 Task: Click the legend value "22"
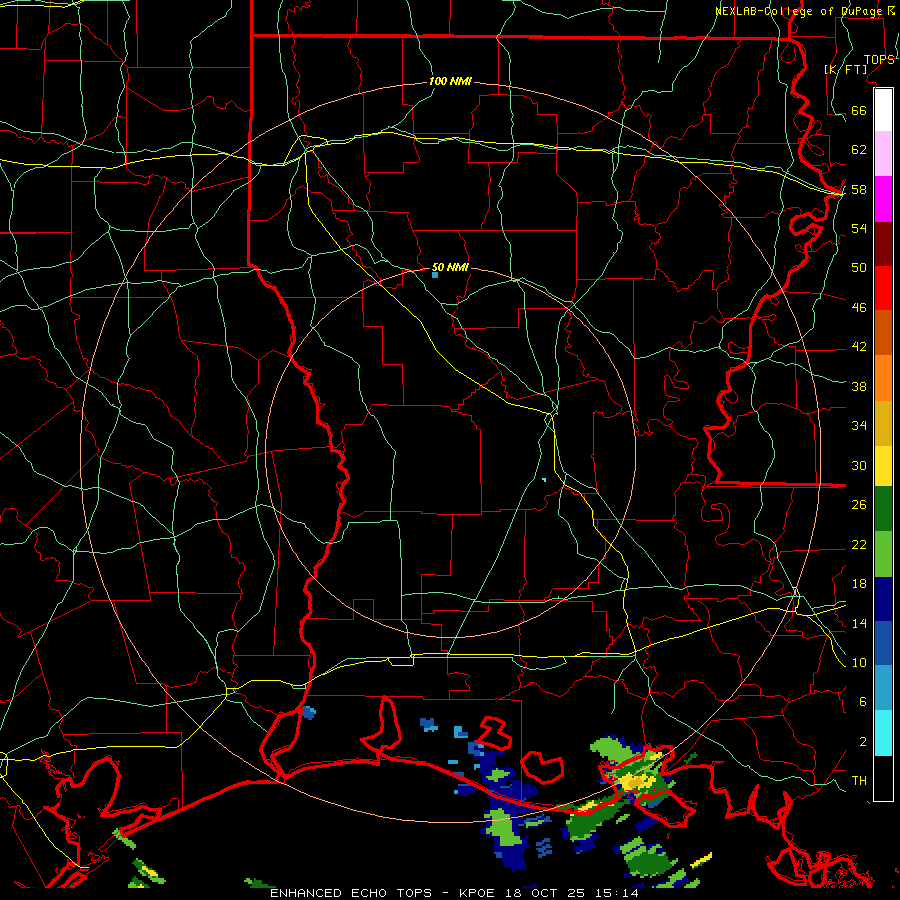point(859,544)
